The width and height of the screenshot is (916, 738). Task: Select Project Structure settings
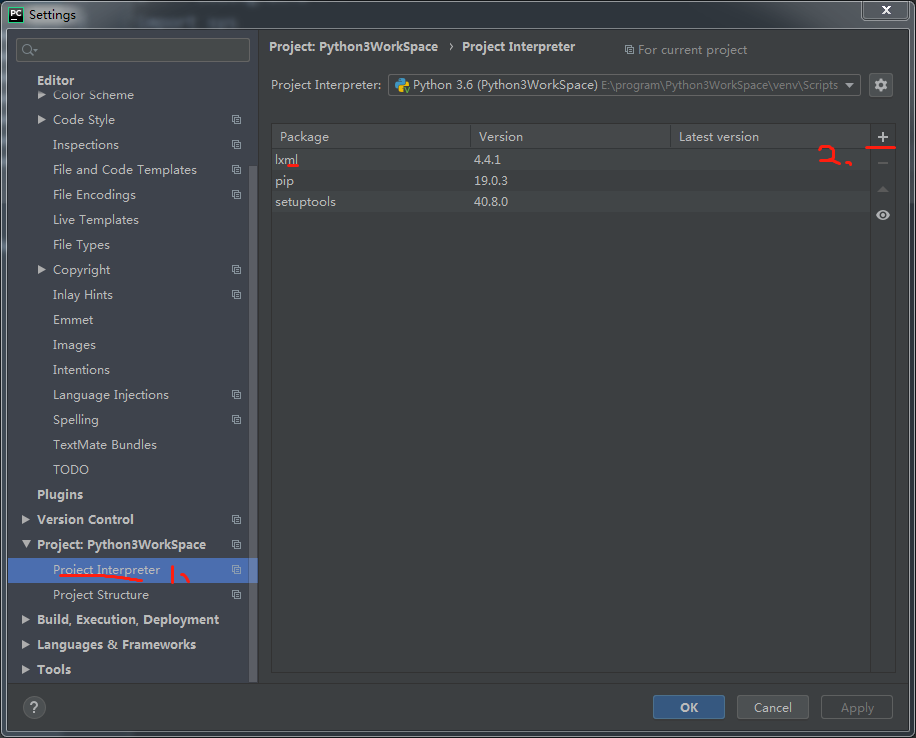click(x=100, y=595)
